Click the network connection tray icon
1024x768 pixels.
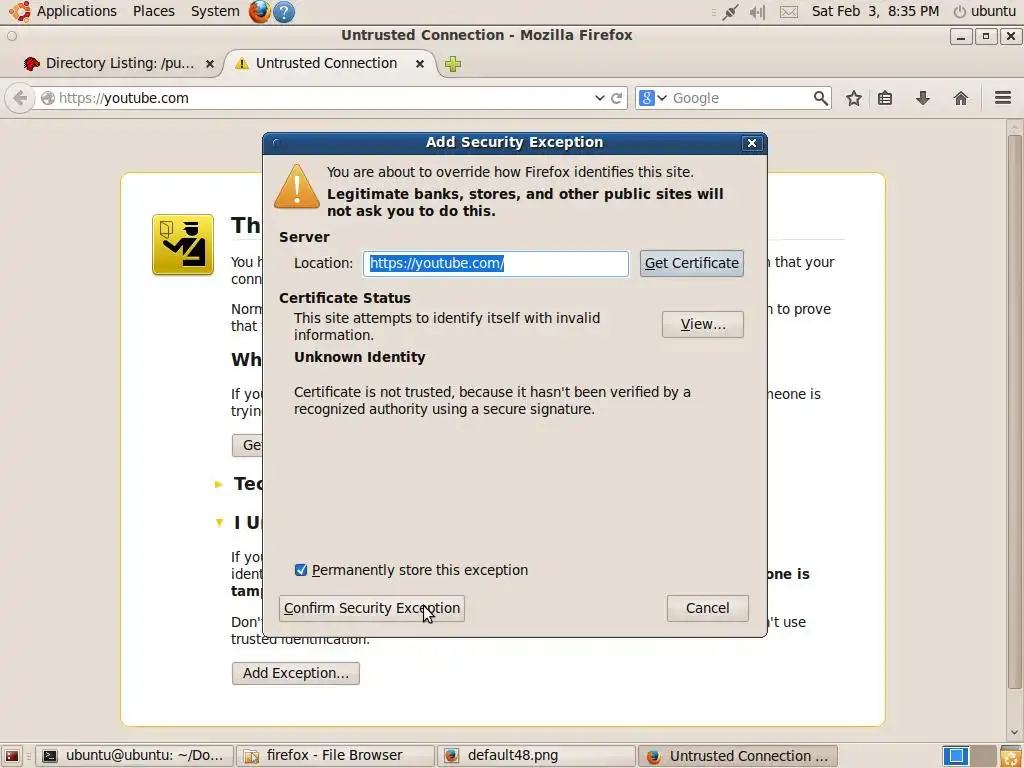[x=729, y=12]
